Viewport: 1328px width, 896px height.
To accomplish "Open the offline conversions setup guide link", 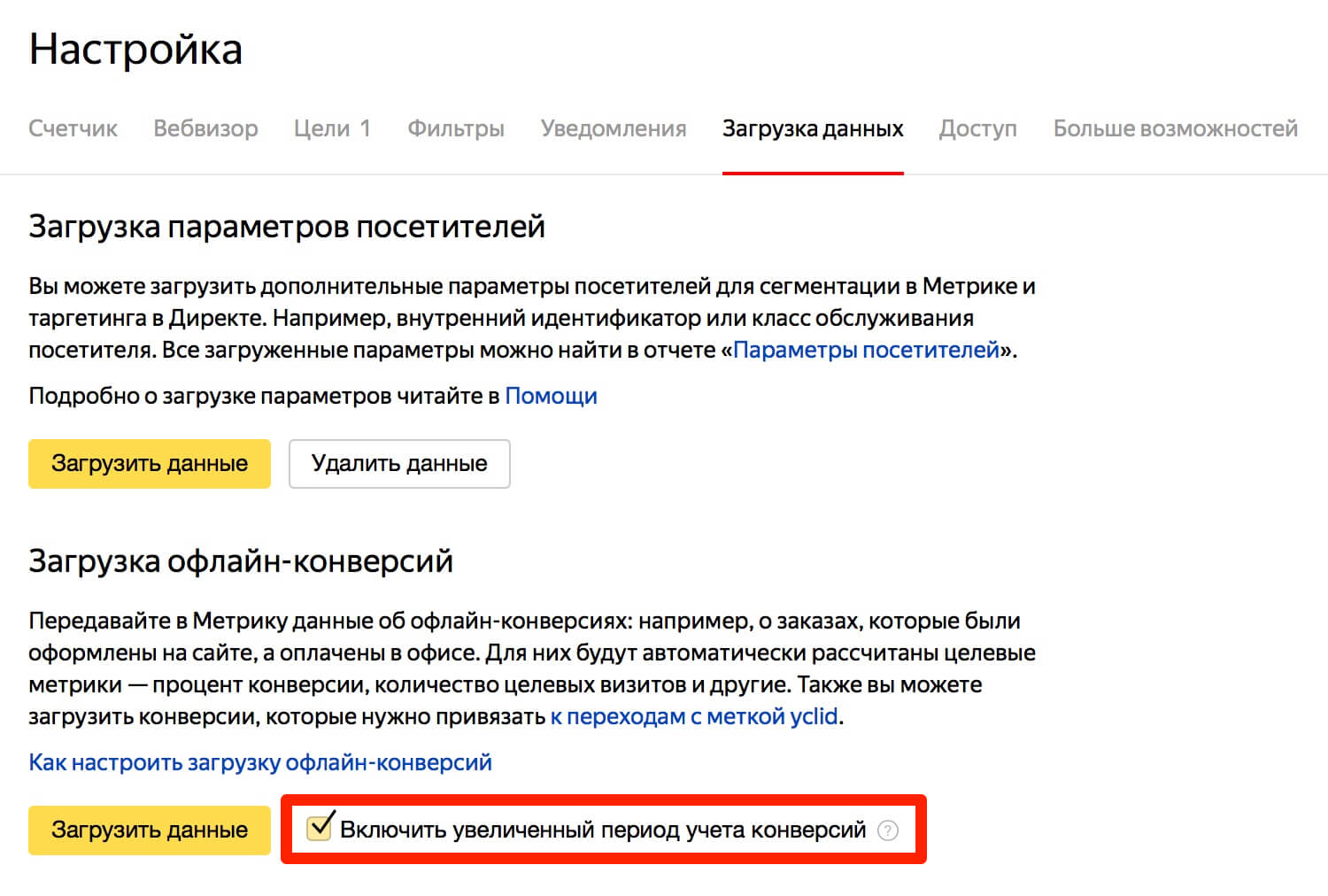I will [260, 762].
